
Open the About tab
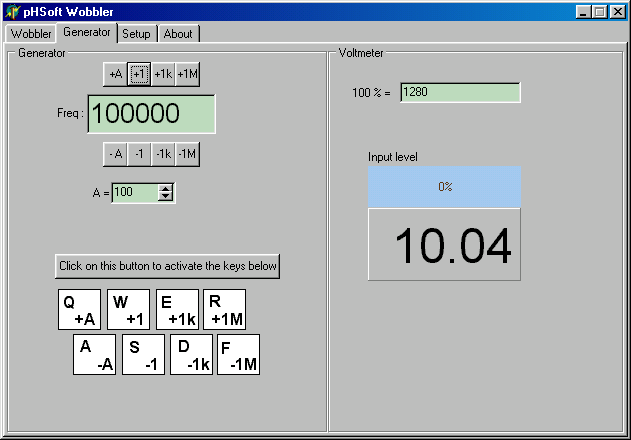178,33
